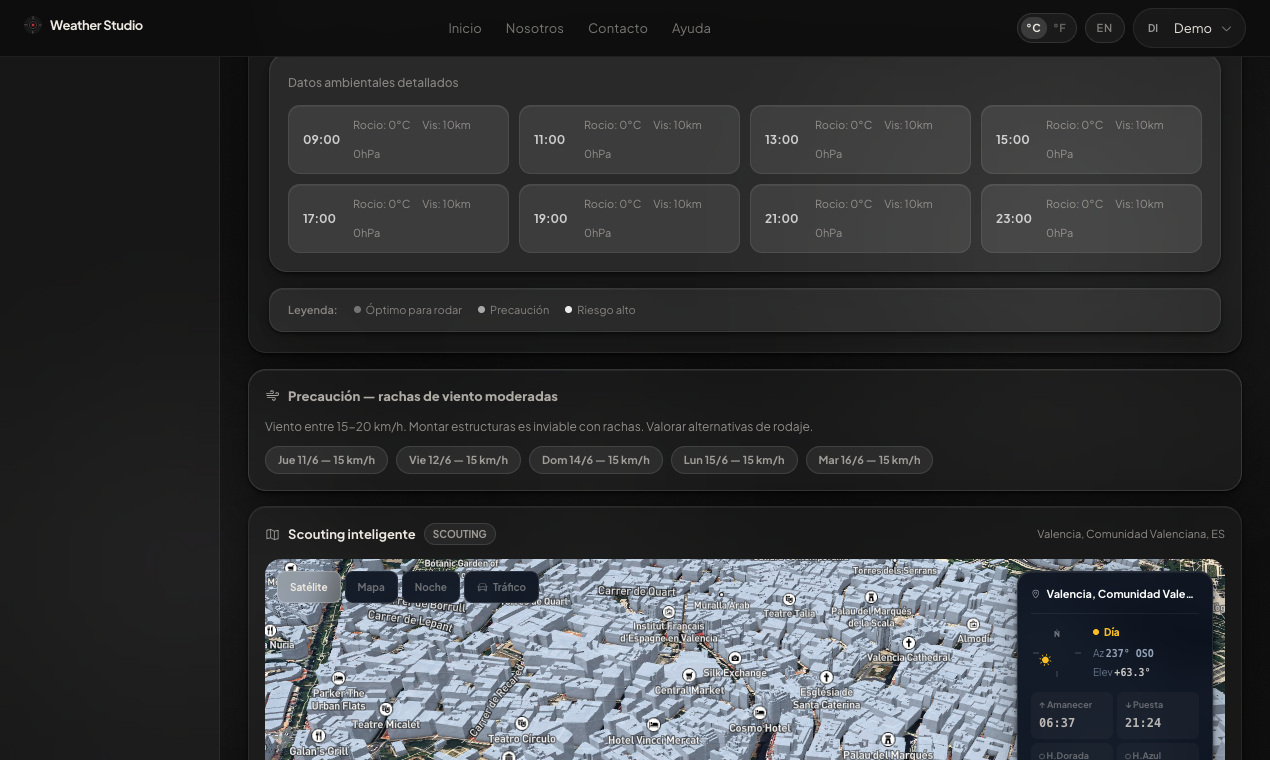The width and height of the screenshot is (1270, 760).
Task: Click Amanecer 06:37 sunrise tile
Action: click(x=1072, y=715)
